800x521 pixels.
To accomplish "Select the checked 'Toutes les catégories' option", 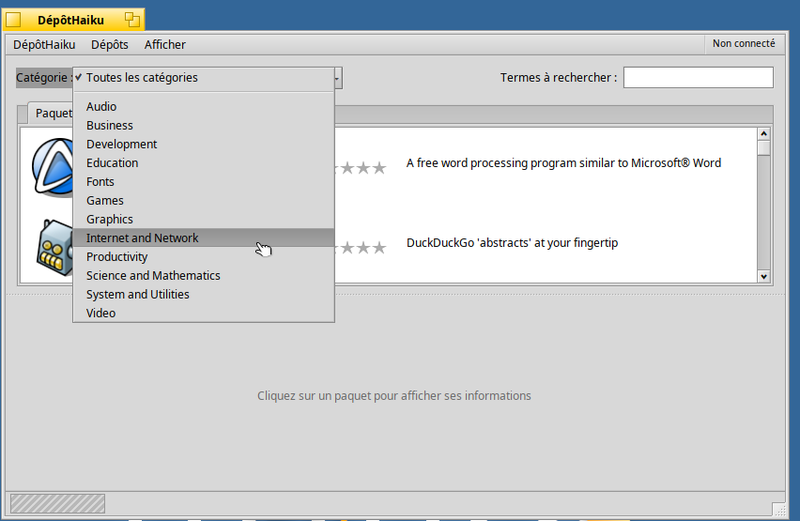I will click(141, 77).
